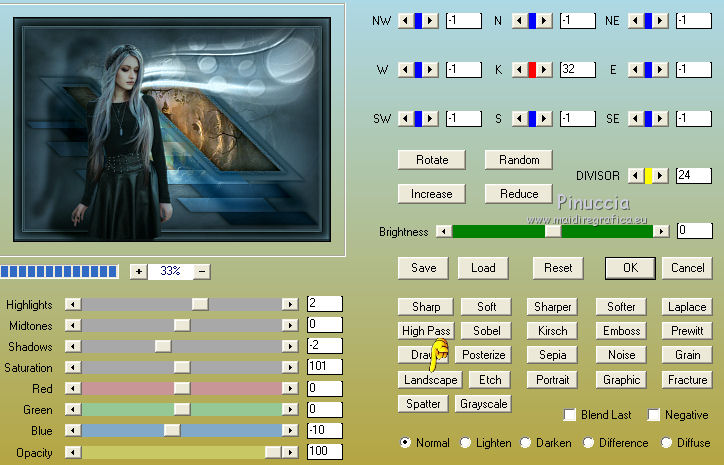This screenshot has height=465, width=724.
Task: Apply the Sepia preset
Action: (552, 355)
